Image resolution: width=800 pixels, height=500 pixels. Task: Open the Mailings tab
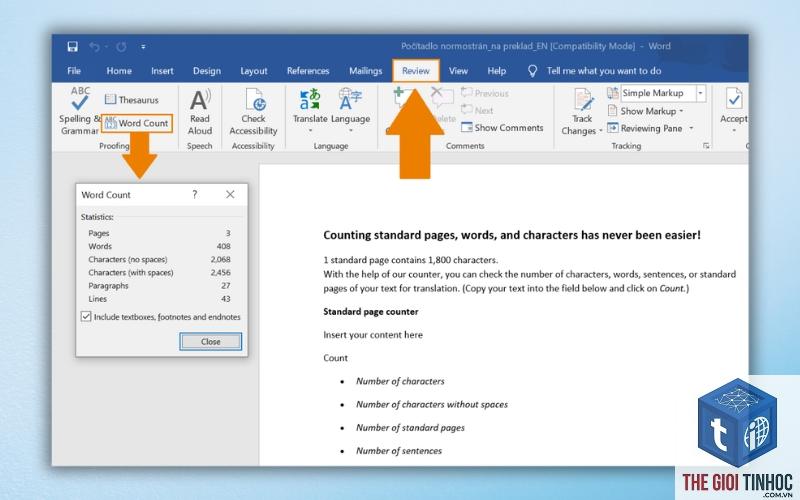[365, 71]
